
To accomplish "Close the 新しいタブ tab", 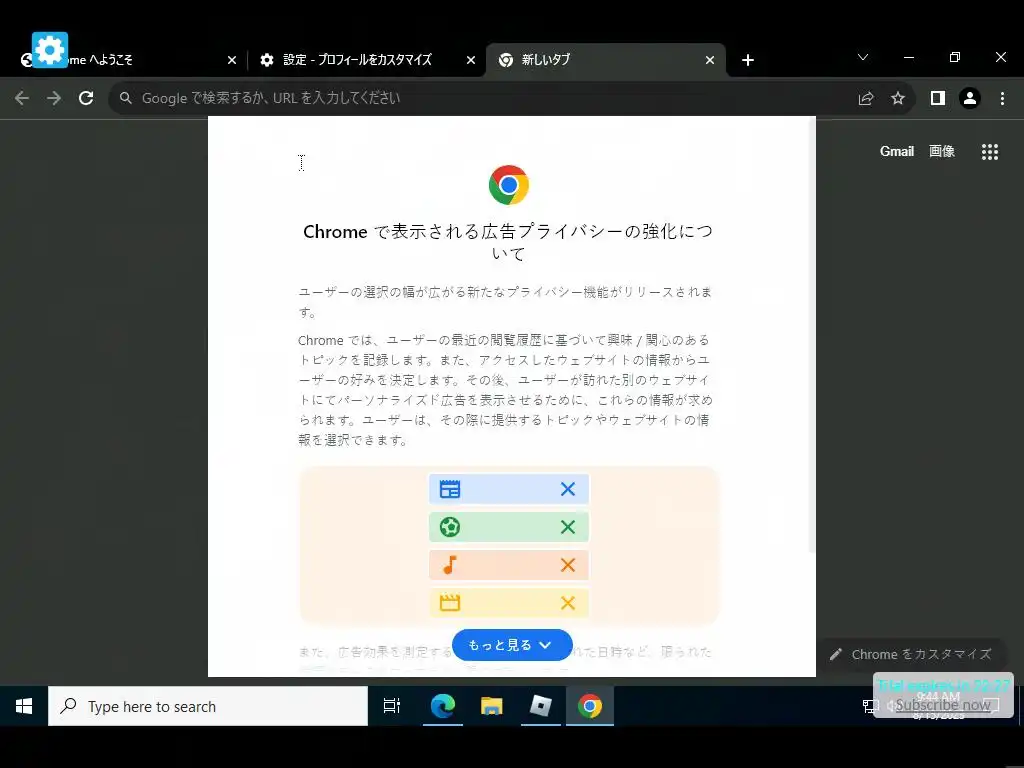I will click(x=710, y=60).
